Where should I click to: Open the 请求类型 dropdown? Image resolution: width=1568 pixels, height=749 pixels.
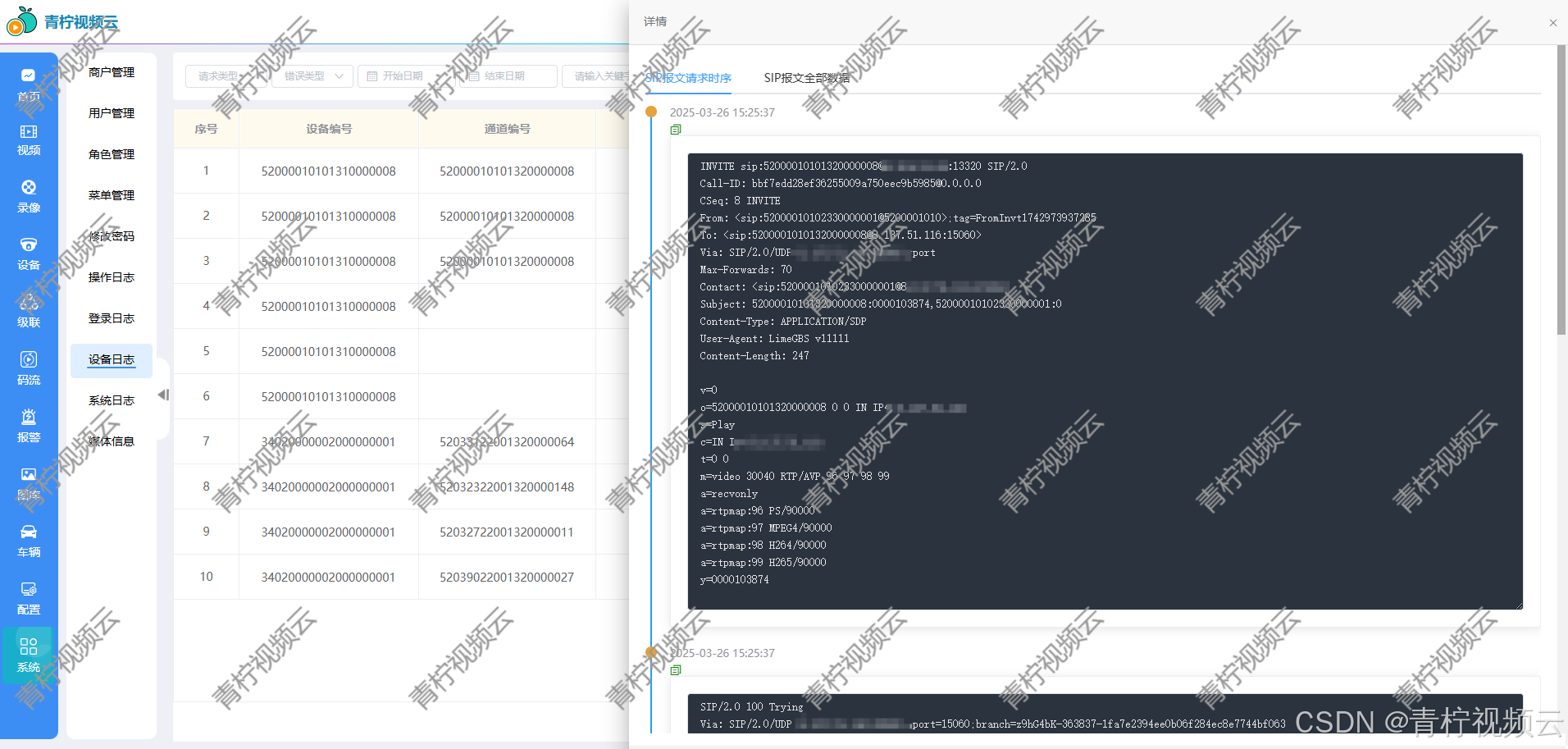226,76
